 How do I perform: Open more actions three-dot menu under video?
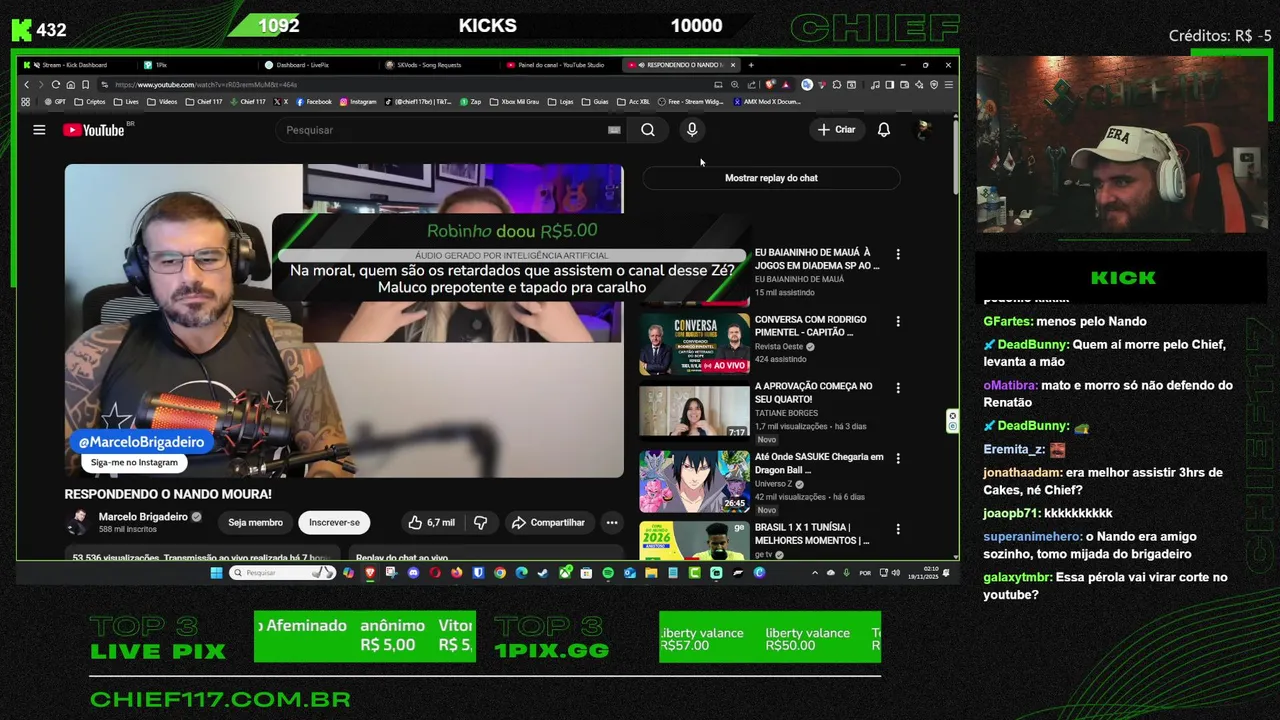pos(612,522)
